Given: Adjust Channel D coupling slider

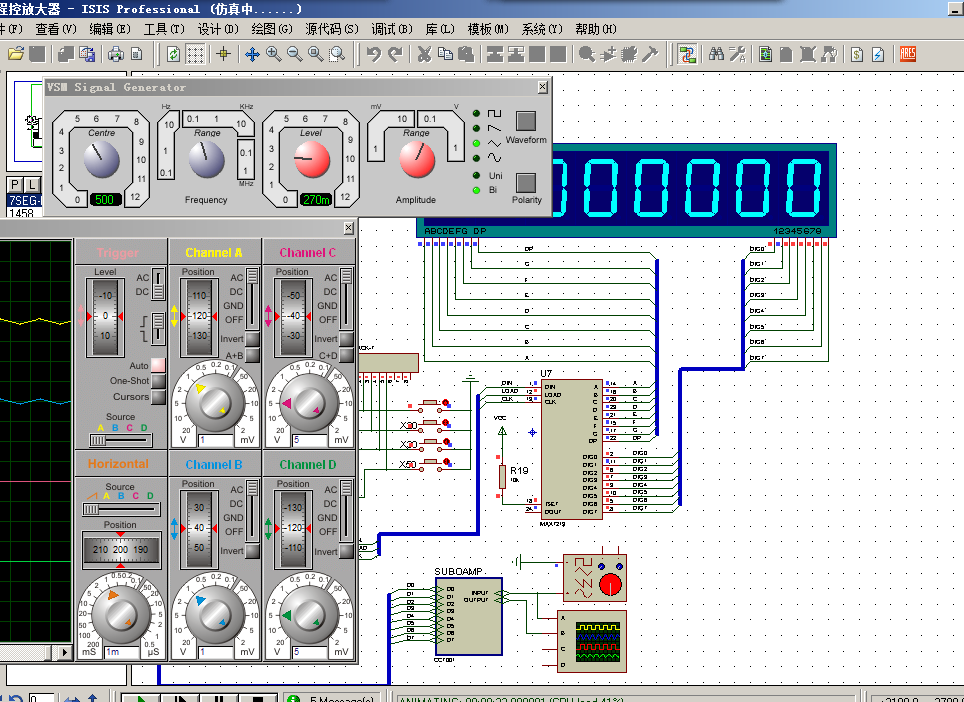Looking at the screenshot, I should pyautogui.click(x=346, y=511).
